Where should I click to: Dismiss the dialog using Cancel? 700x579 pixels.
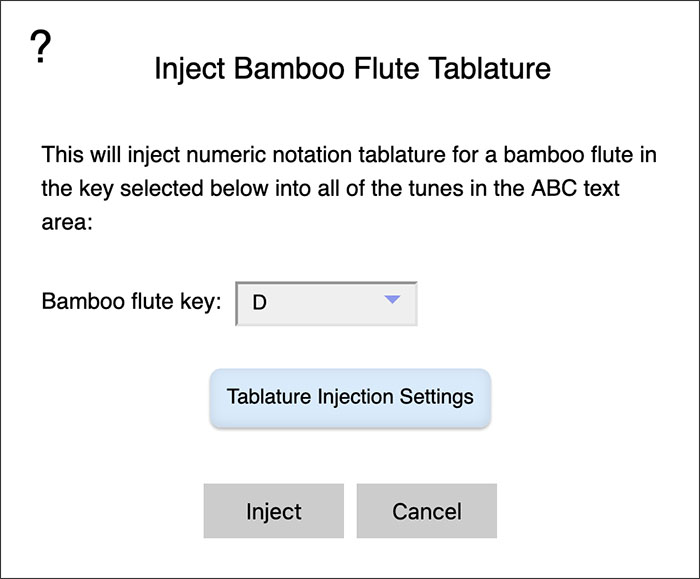point(426,511)
